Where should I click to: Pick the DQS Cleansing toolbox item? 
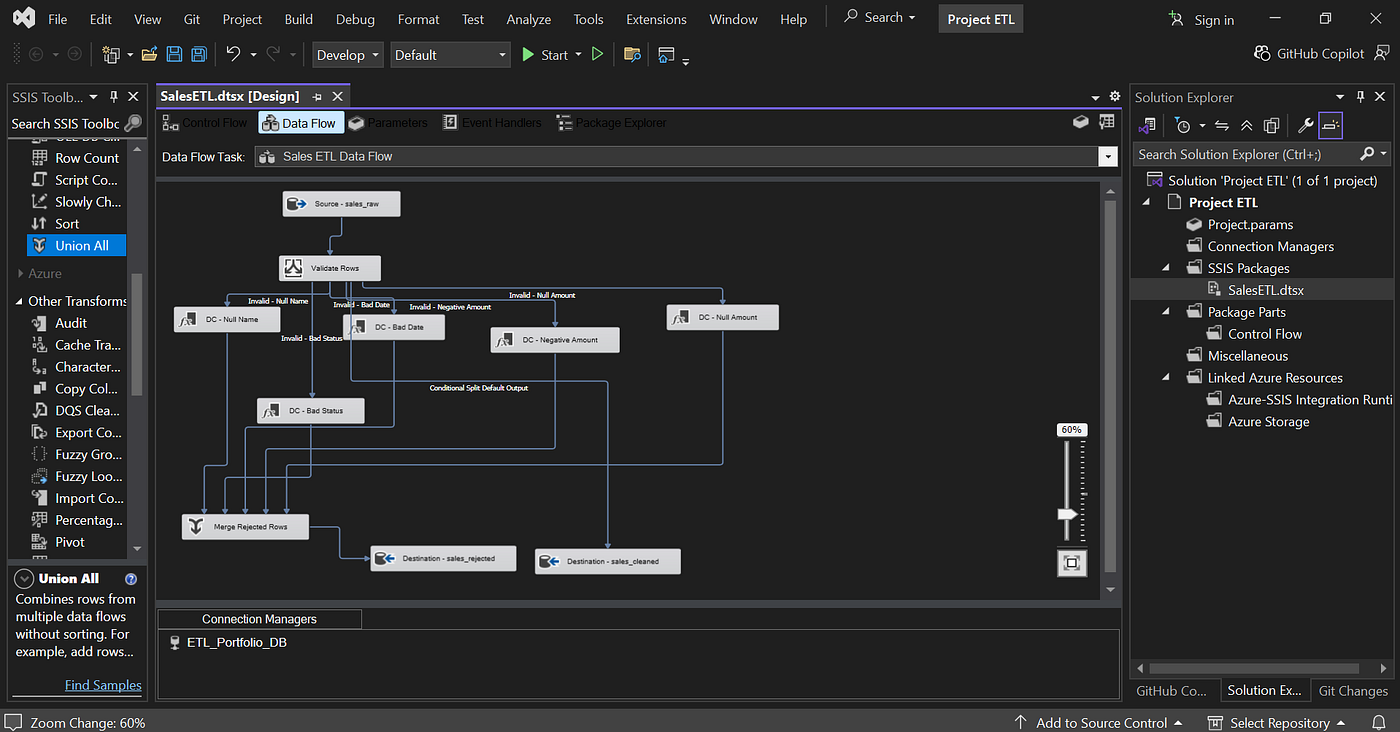pyautogui.click(x=75, y=411)
